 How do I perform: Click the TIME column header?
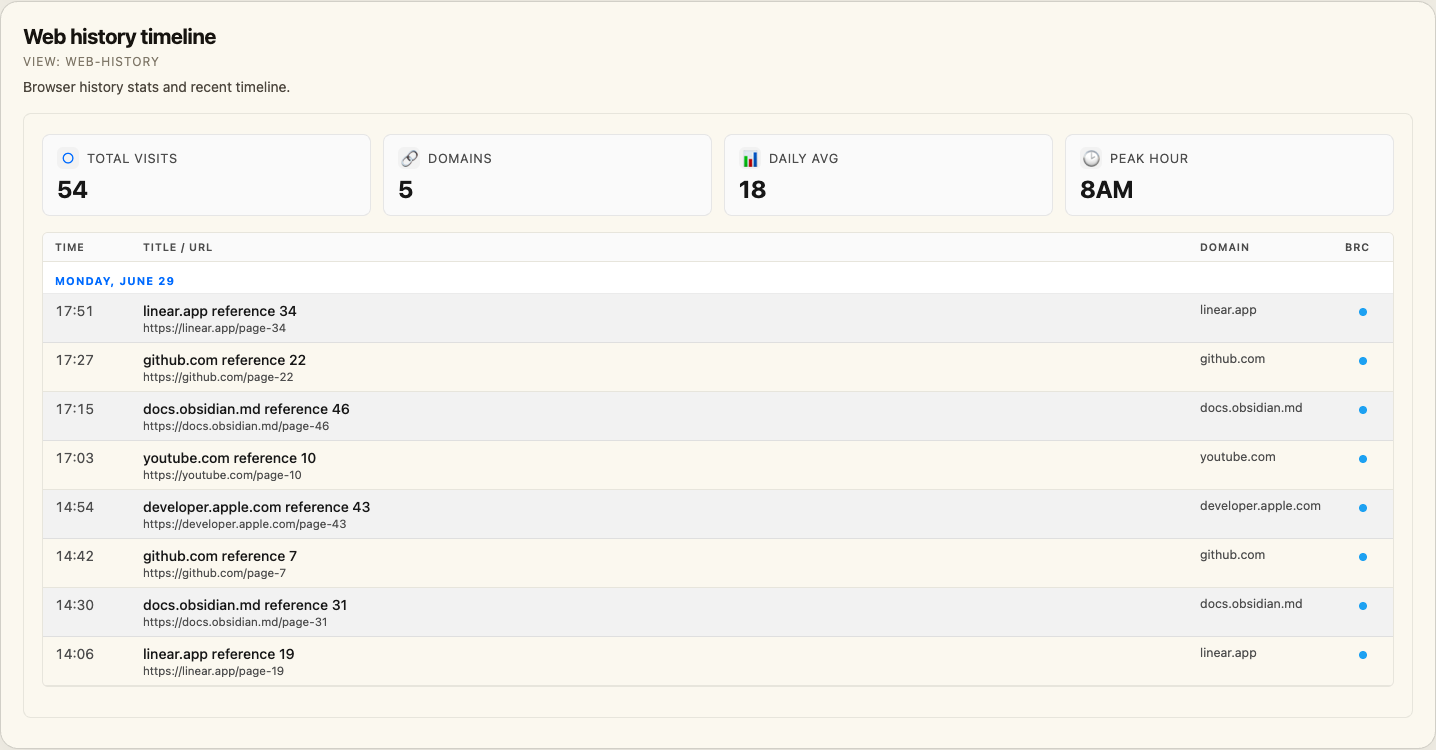[x=70, y=247]
